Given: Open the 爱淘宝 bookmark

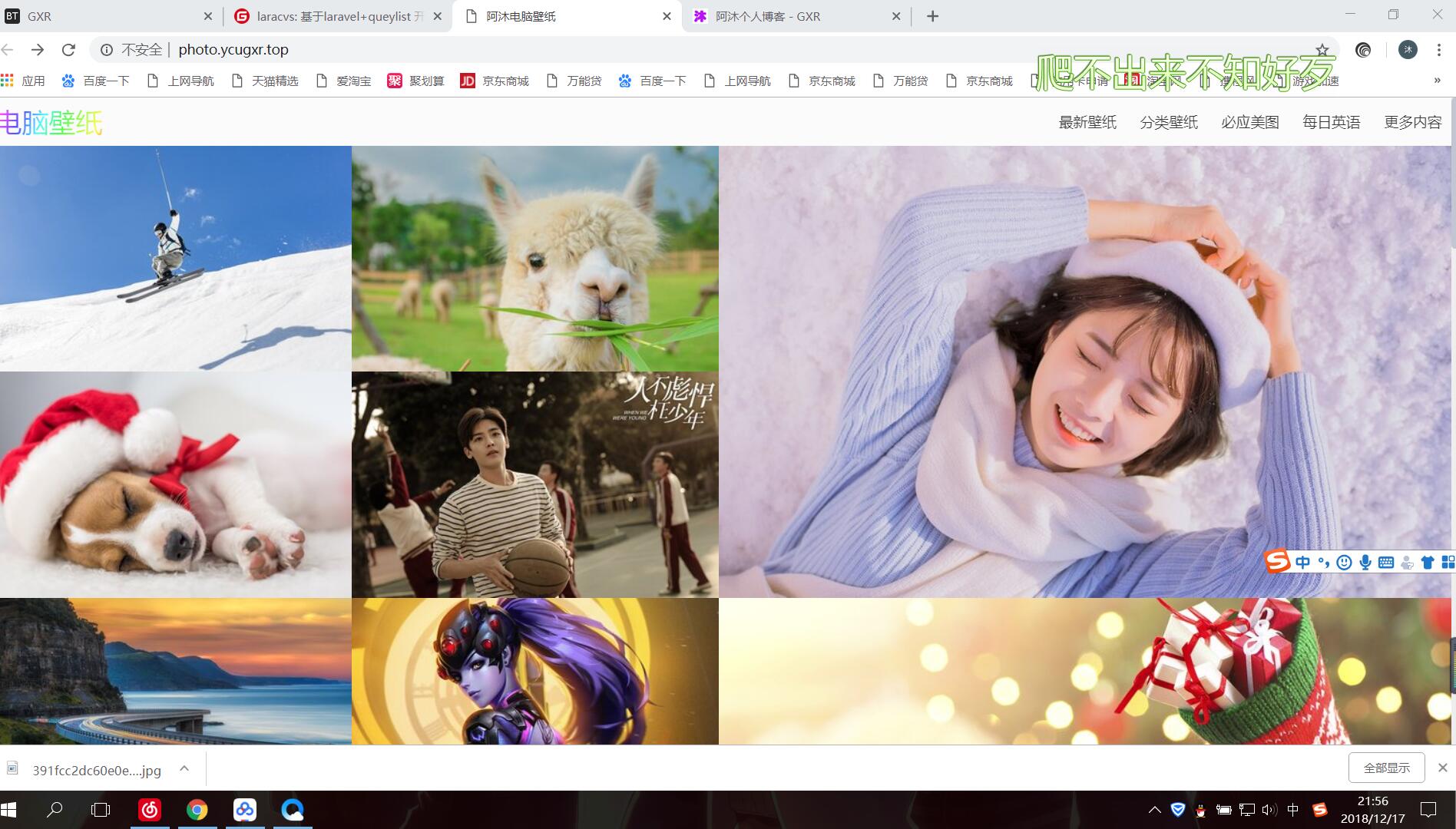Looking at the screenshot, I should 343,81.
